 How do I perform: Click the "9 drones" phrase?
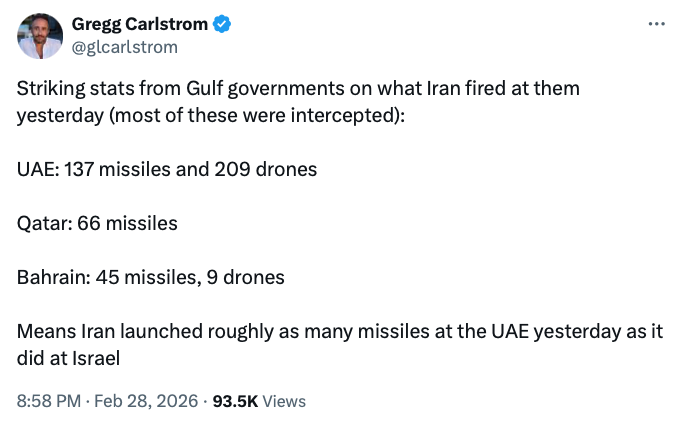pyautogui.click(x=245, y=277)
